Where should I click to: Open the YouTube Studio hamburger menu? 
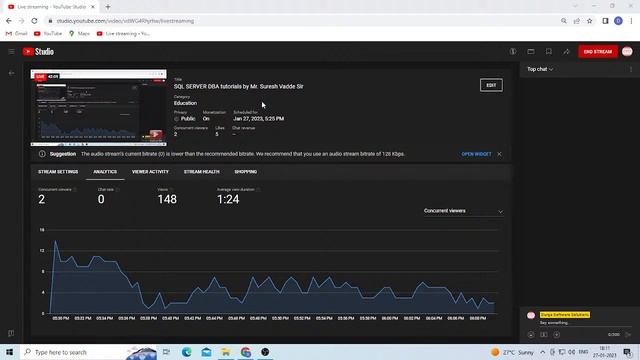(11, 51)
